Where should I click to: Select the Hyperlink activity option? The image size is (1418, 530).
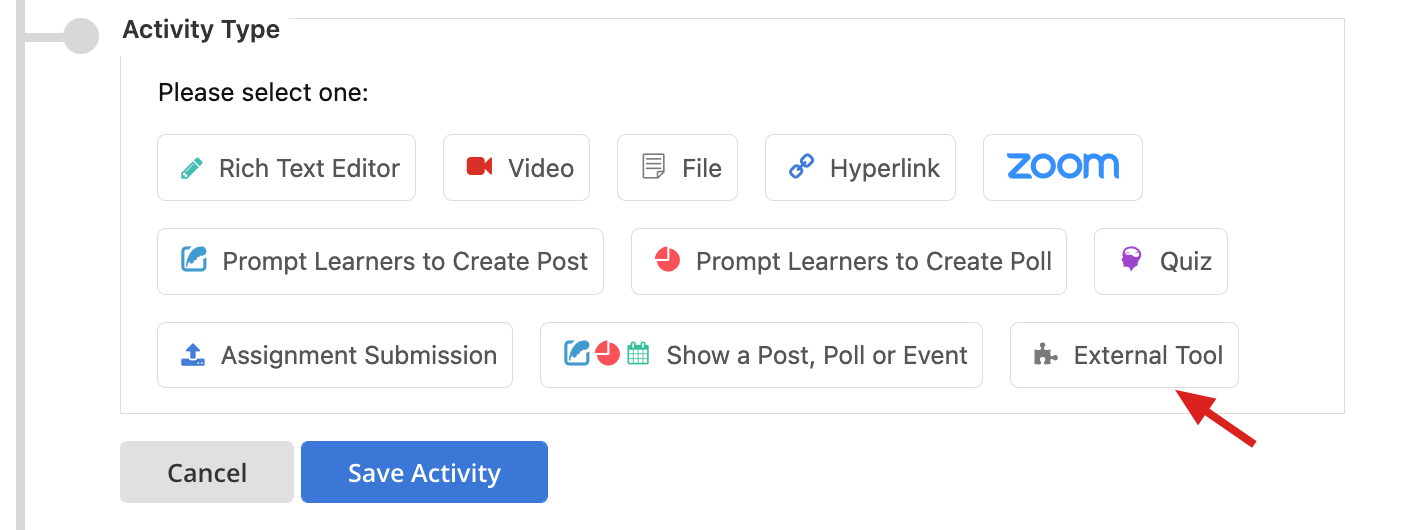click(860, 167)
